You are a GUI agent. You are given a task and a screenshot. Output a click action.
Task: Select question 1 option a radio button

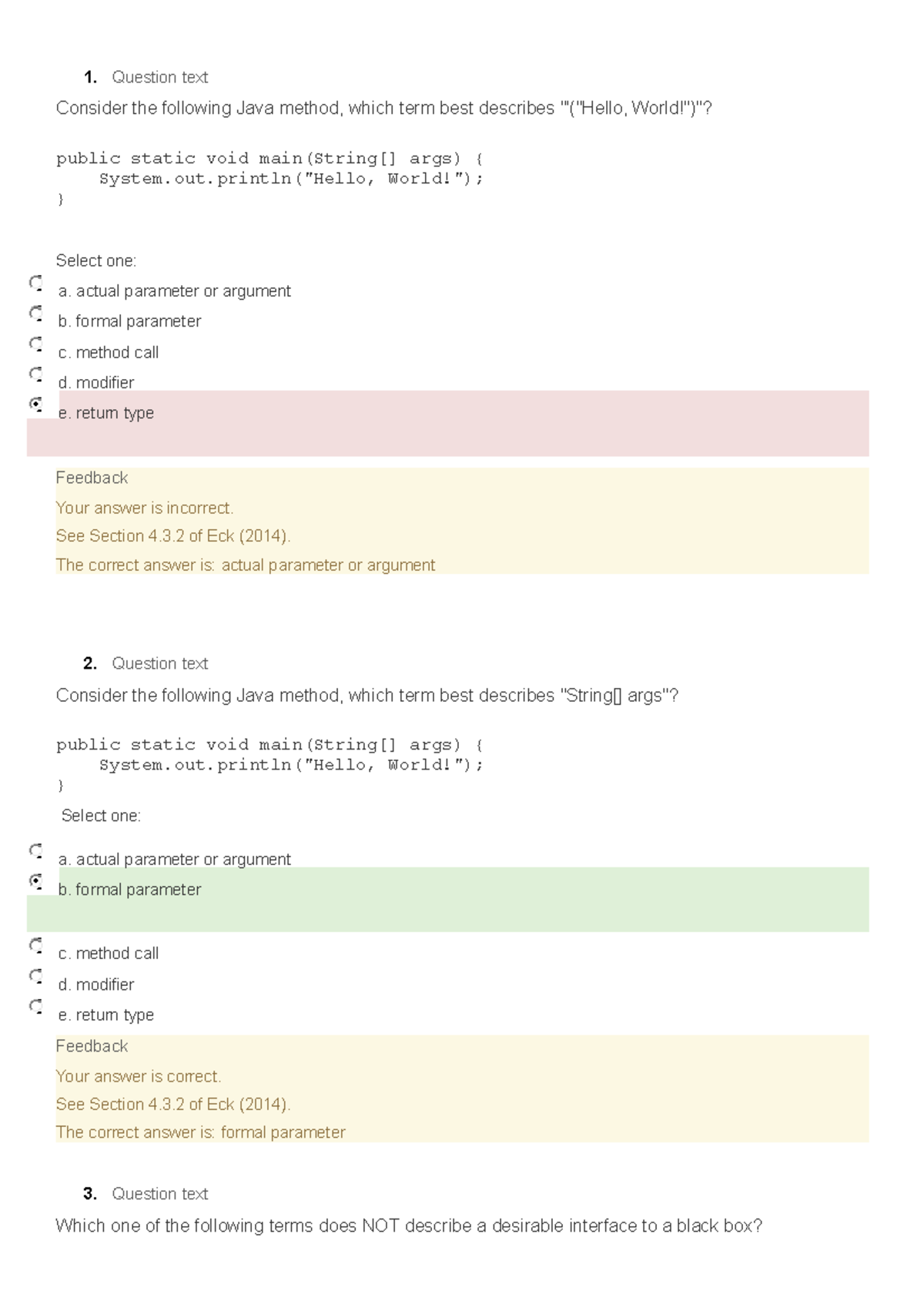pos(35,283)
